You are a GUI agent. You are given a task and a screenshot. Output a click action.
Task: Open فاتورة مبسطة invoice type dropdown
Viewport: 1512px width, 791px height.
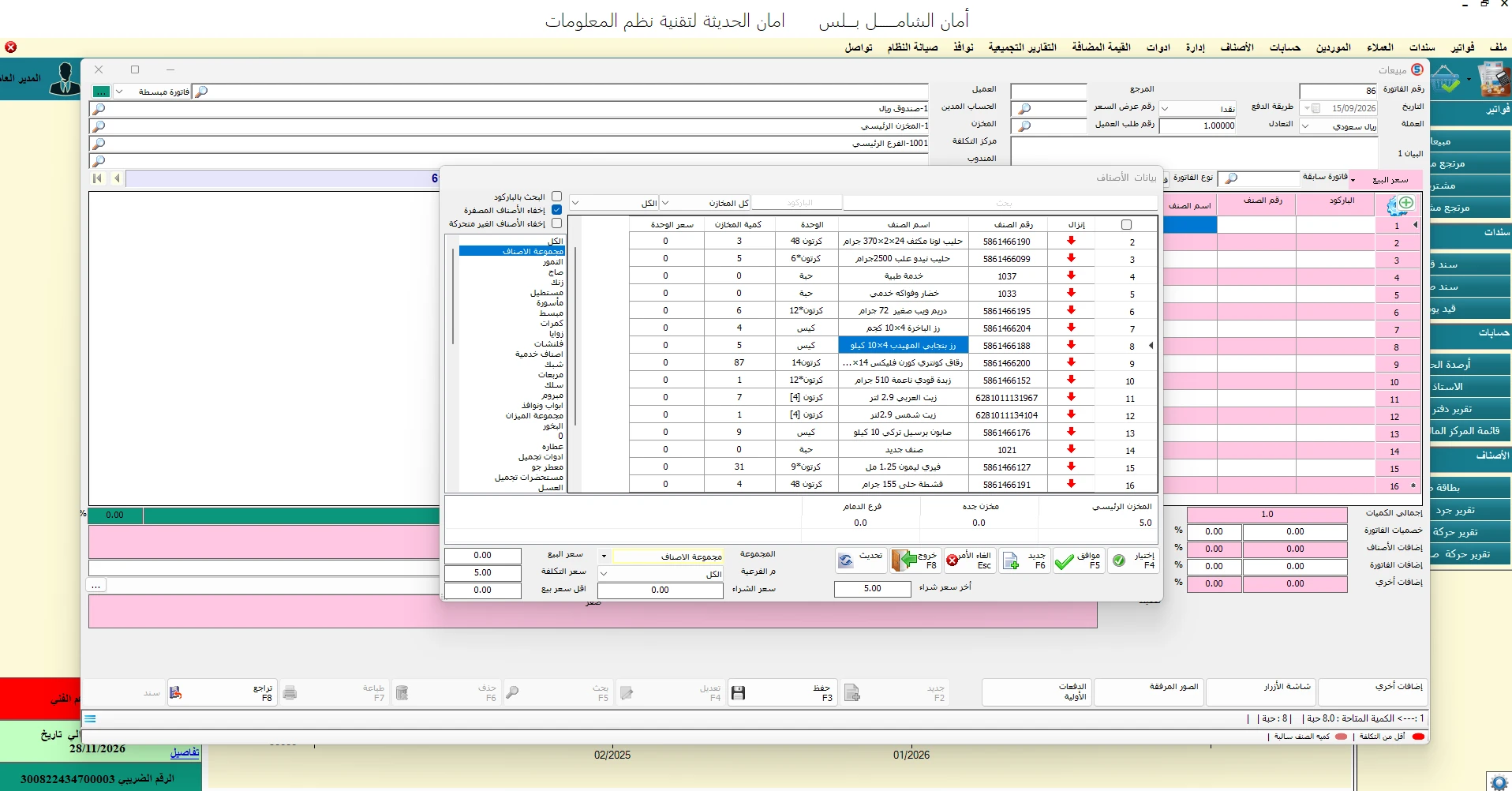[x=119, y=92]
